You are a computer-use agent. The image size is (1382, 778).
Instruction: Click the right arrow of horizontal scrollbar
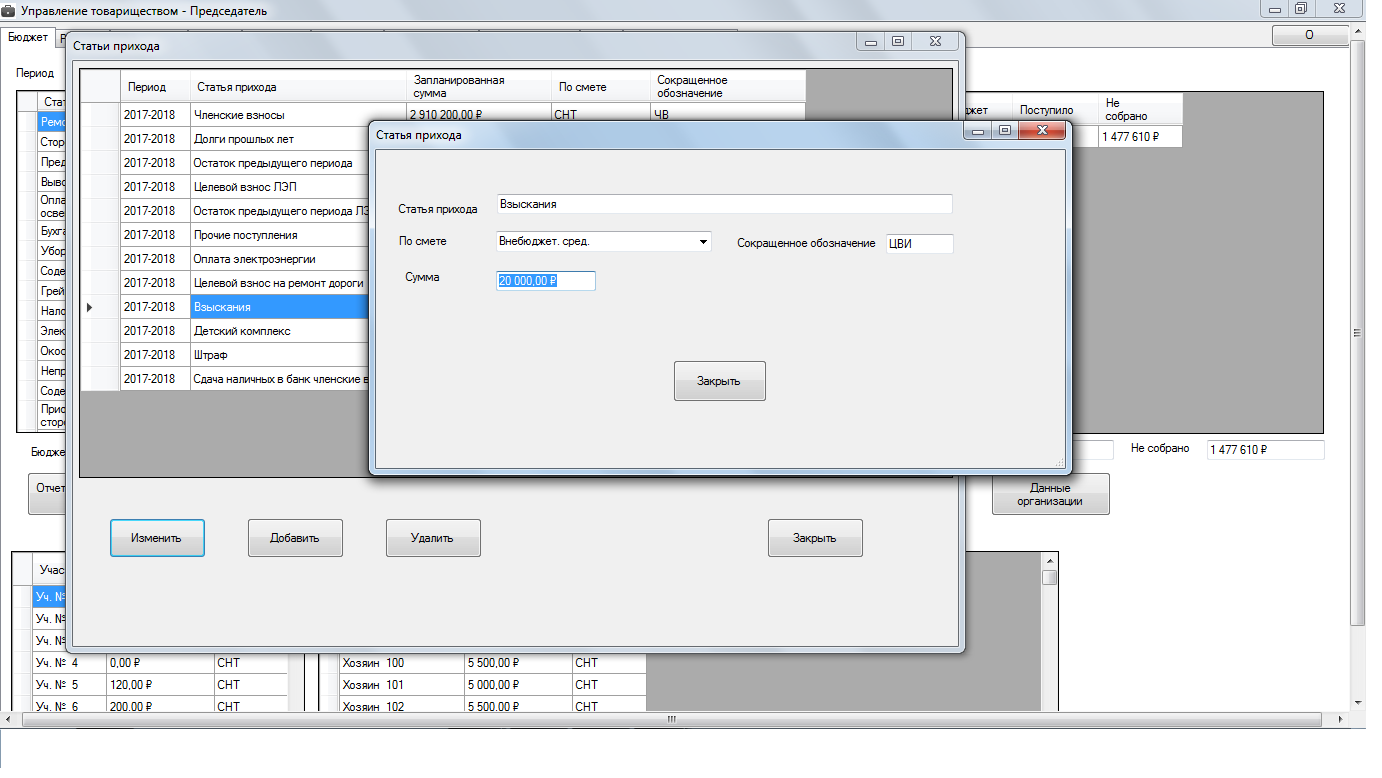1340,719
